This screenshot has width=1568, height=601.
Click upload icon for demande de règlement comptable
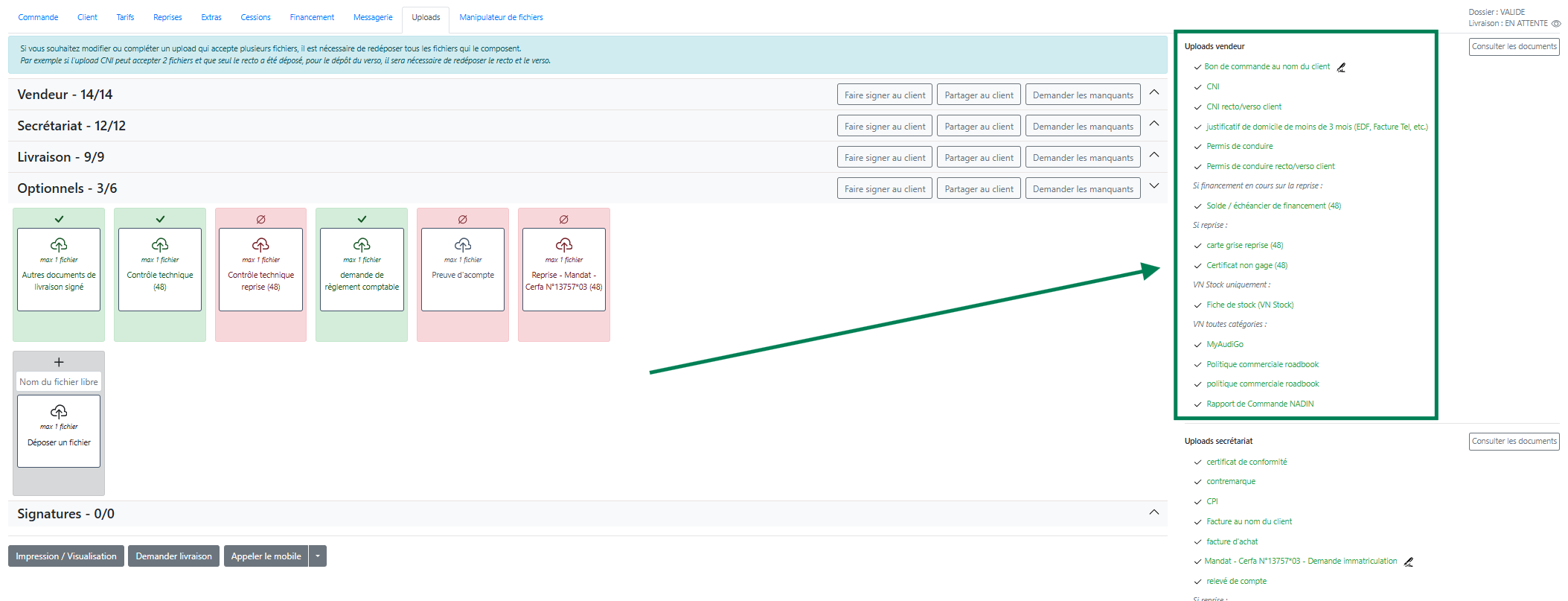362,245
